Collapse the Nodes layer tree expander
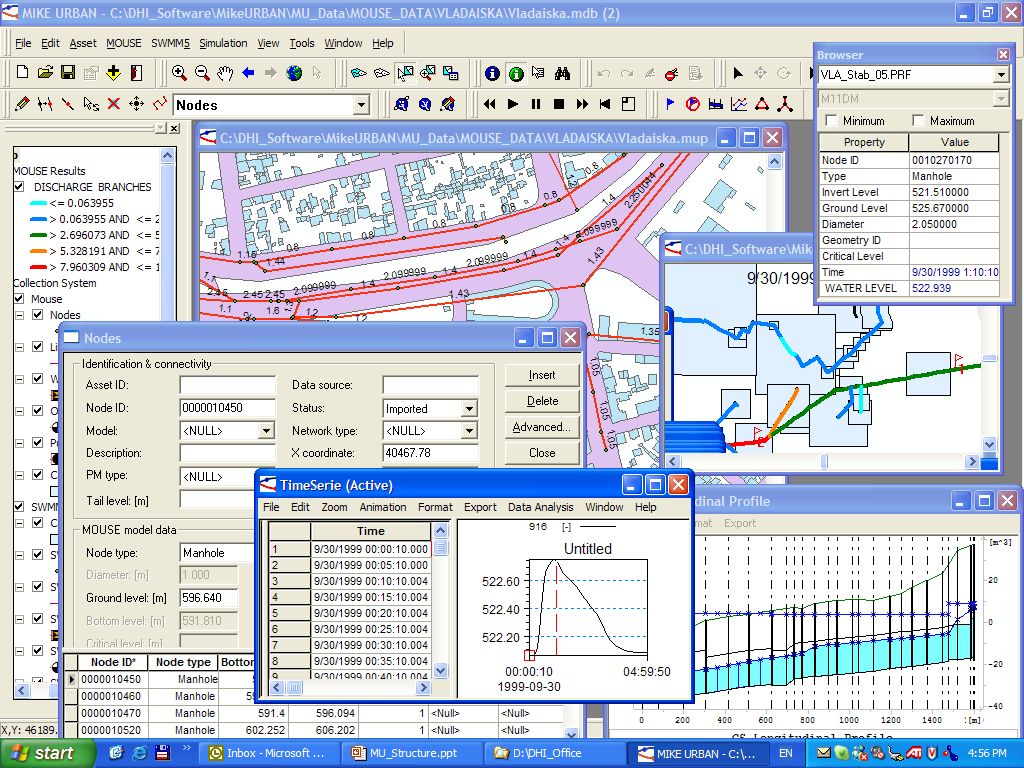The height and width of the screenshot is (768, 1024). 20,315
